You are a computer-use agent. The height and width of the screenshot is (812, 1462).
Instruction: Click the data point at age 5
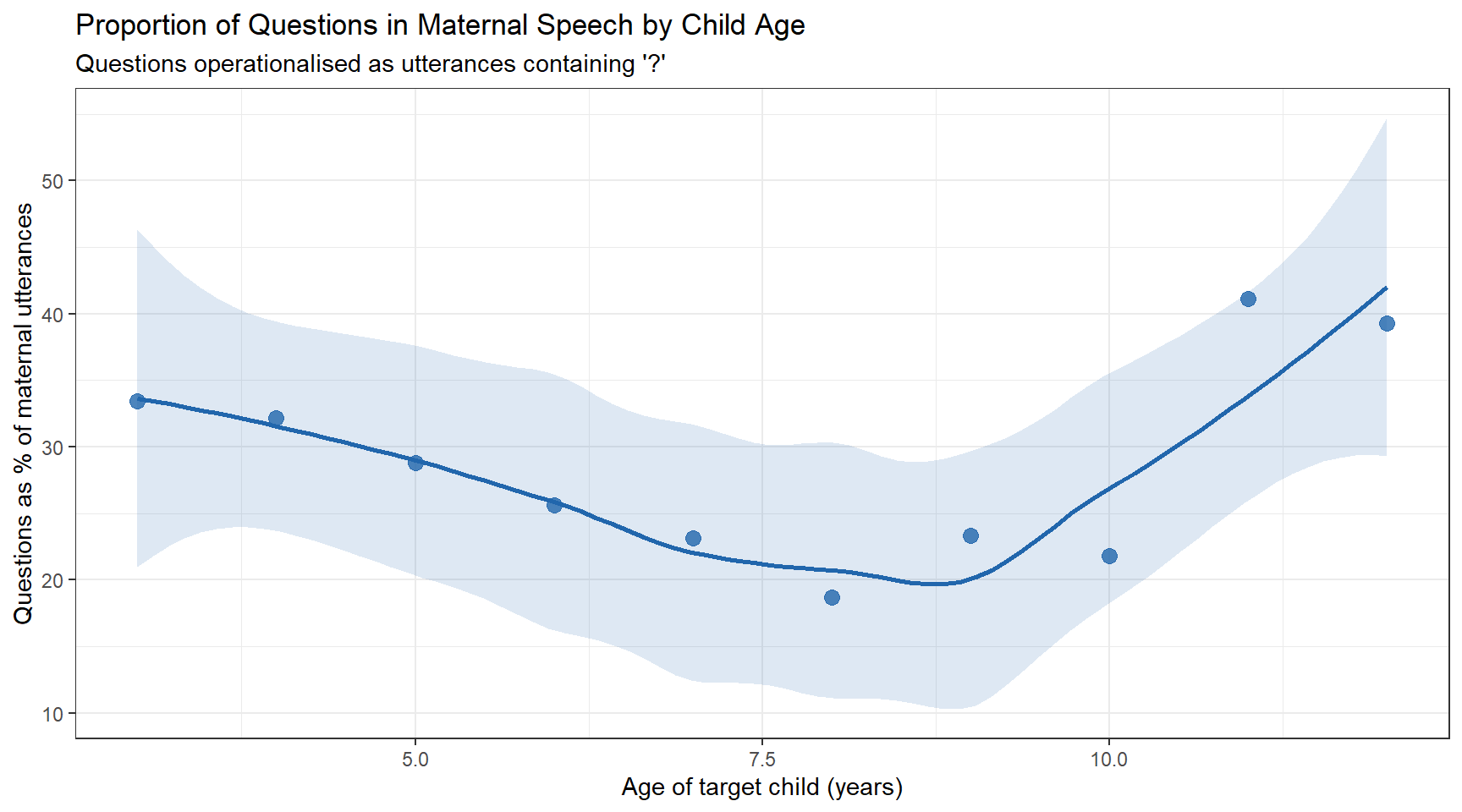[x=415, y=463]
